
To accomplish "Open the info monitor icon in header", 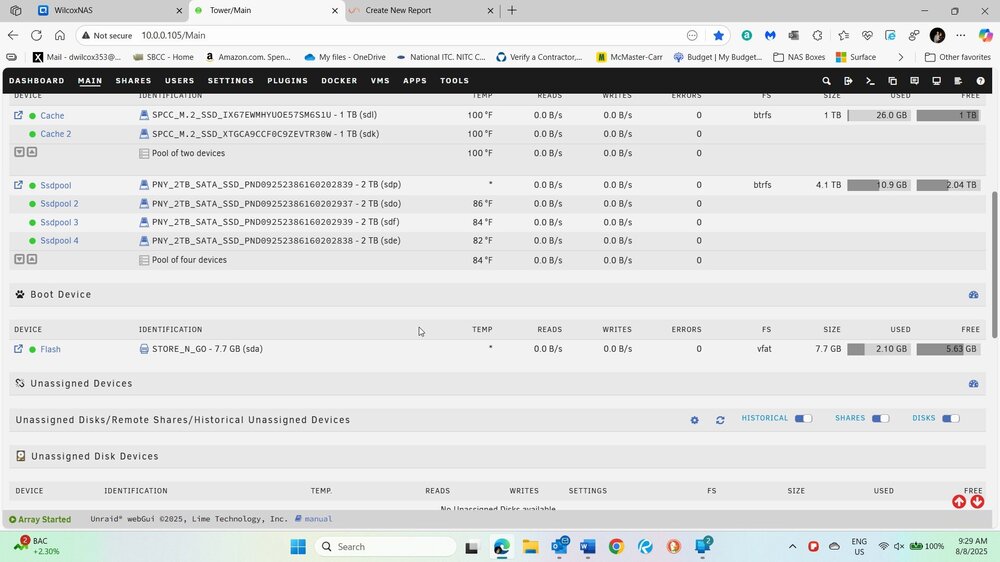I will pos(936,81).
